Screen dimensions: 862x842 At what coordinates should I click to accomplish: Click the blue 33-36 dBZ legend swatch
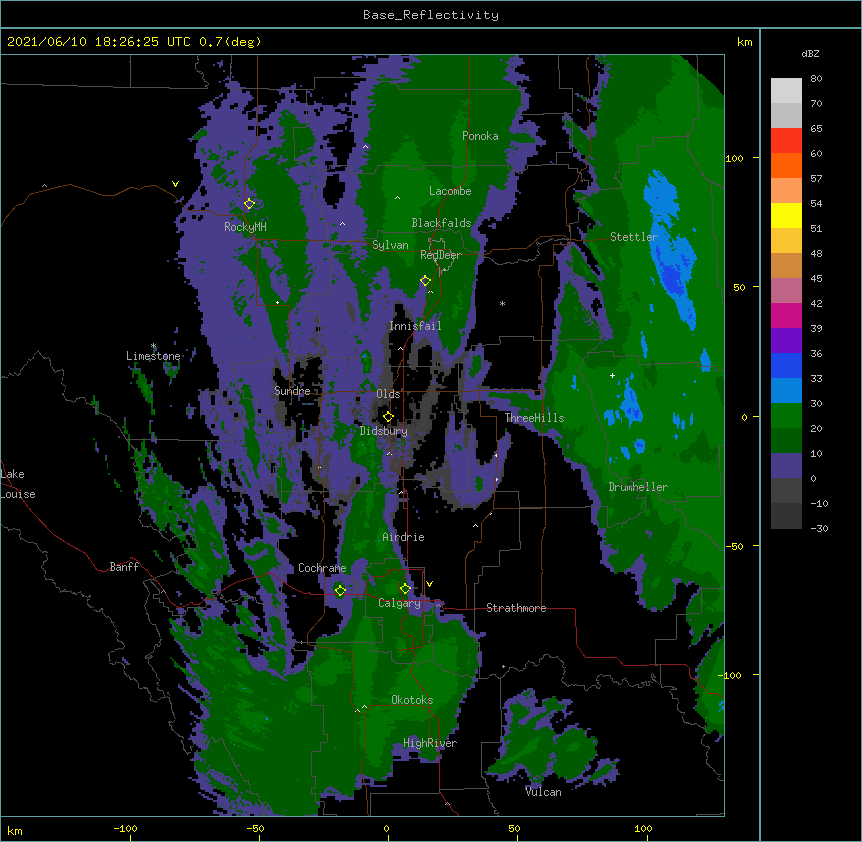pyautogui.click(x=786, y=365)
